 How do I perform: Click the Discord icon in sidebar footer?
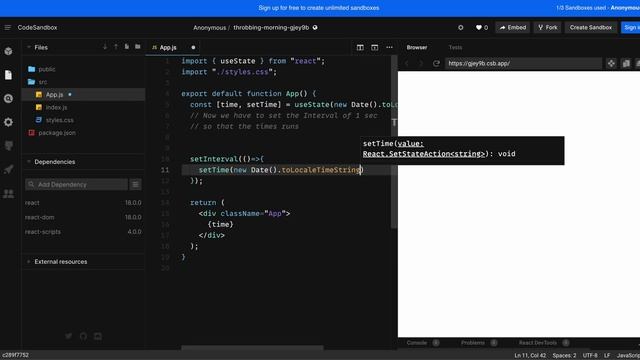tap(98, 336)
